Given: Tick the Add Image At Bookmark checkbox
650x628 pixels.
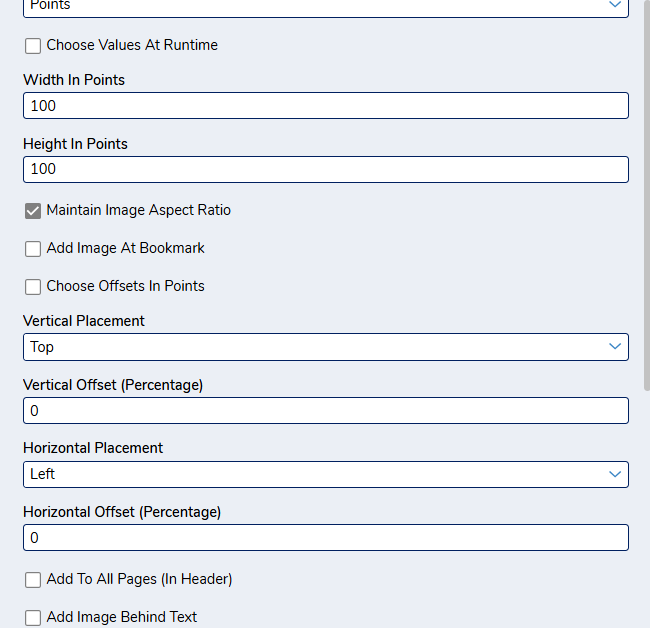Looking at the screenshot, I should click(x=33, y=249).
